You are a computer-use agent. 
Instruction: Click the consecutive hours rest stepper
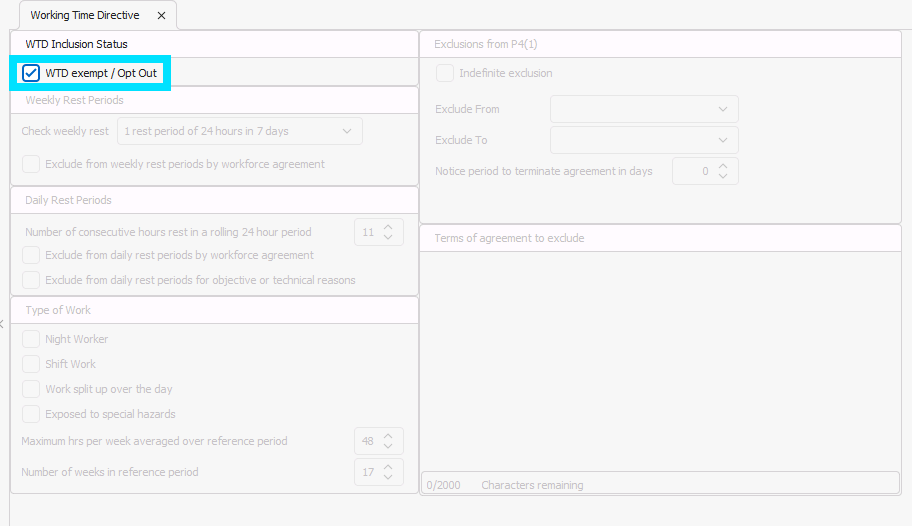click(x=379, y=232)
